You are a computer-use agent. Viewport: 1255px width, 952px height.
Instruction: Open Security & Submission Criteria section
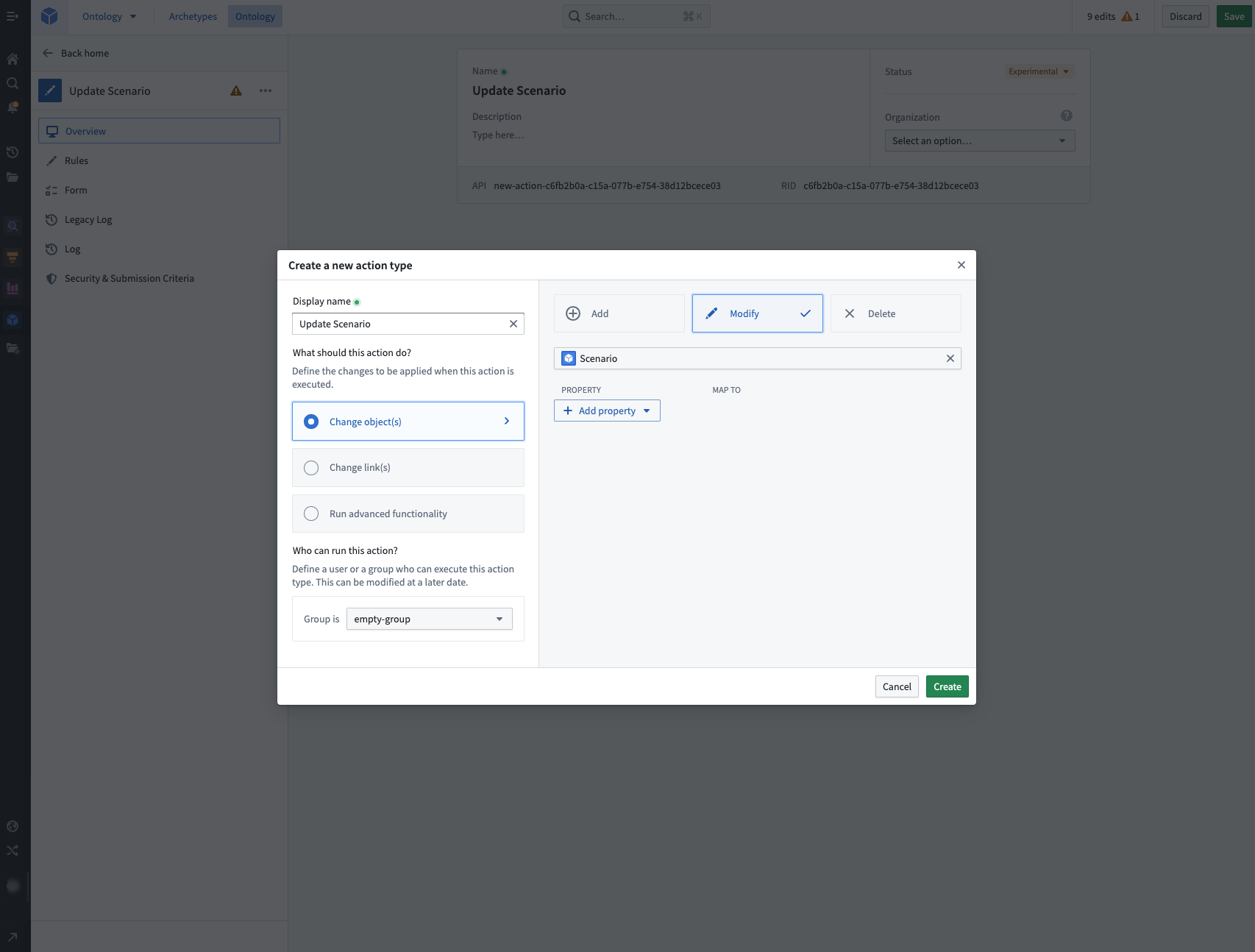(x=159, y=278)
